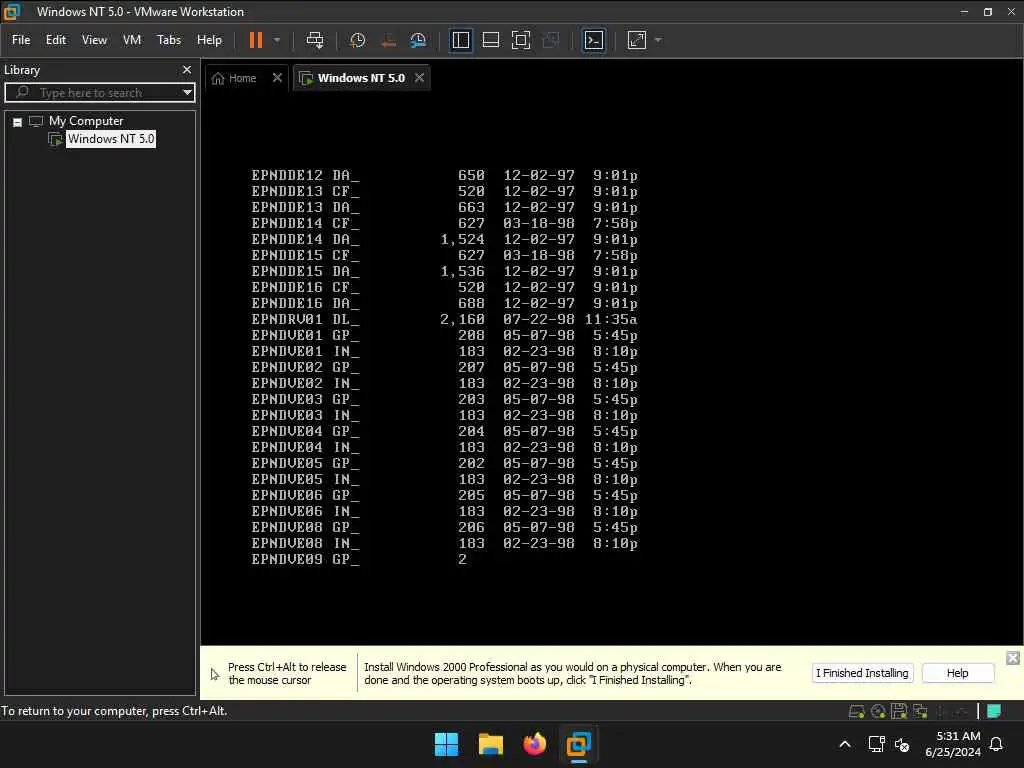Image resolution: width=1024 pixels, height=768 pixels.
Task: Open the File menu
Action: [21, 40]
